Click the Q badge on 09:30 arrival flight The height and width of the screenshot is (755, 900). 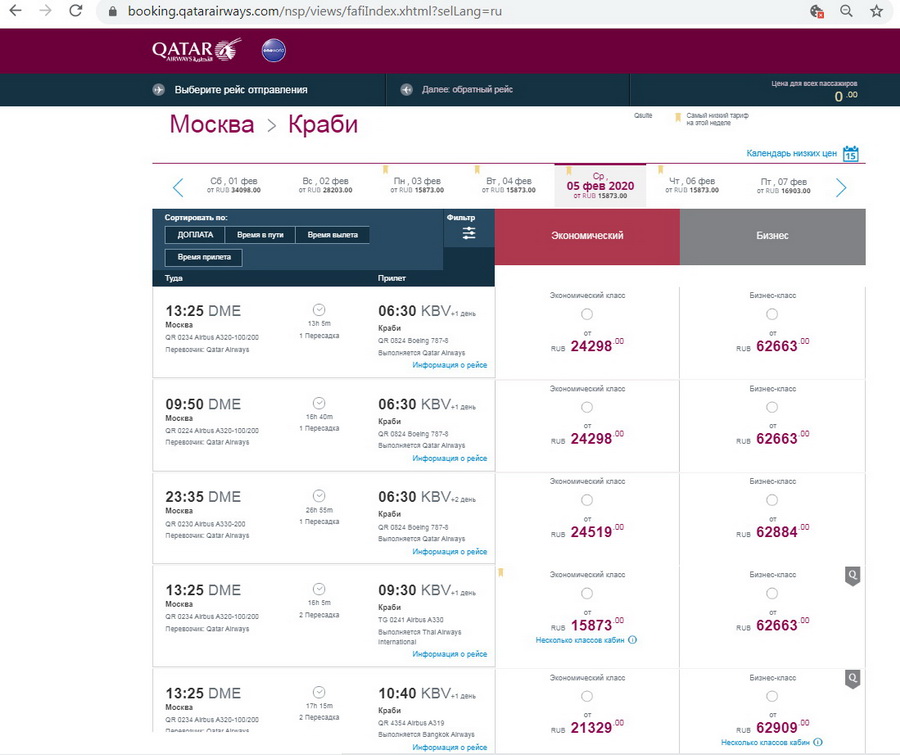coord(852,575)
